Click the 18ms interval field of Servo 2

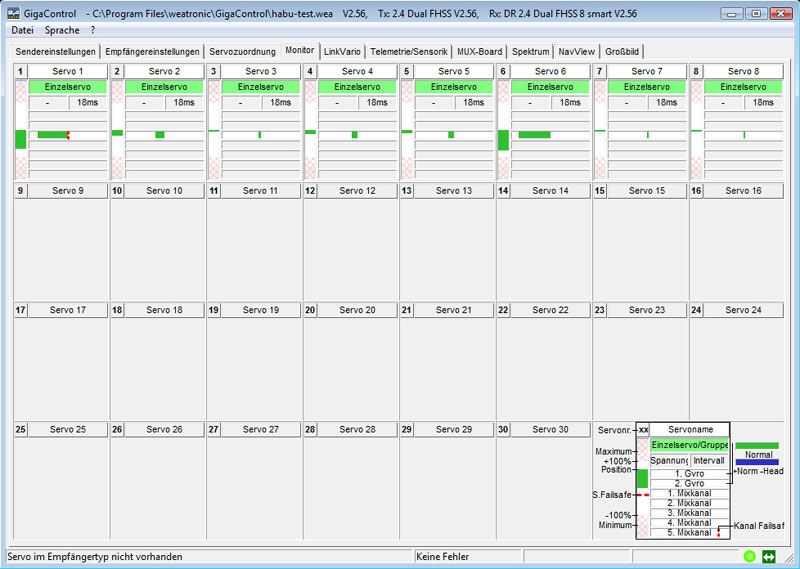click(x=184, y=103)
